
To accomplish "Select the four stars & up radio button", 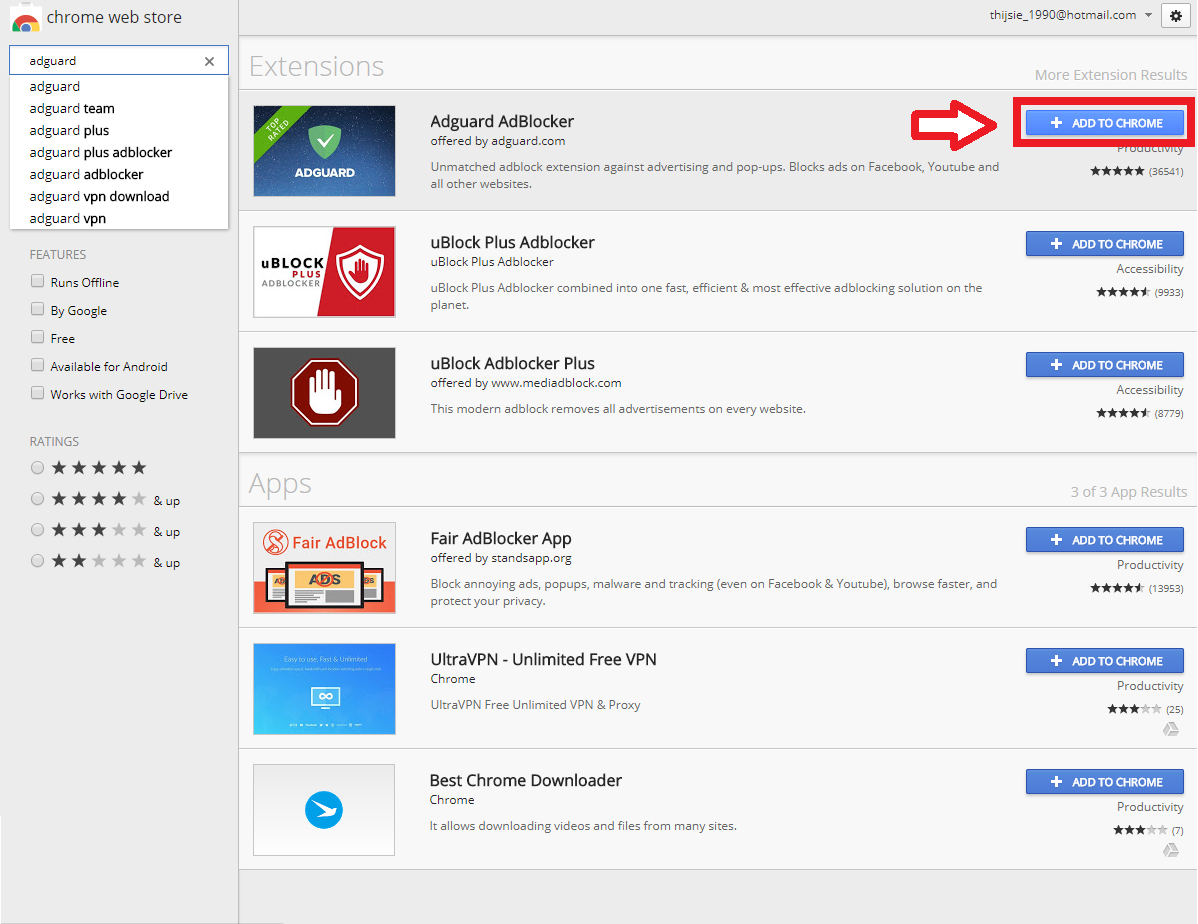I will (37, 499).
